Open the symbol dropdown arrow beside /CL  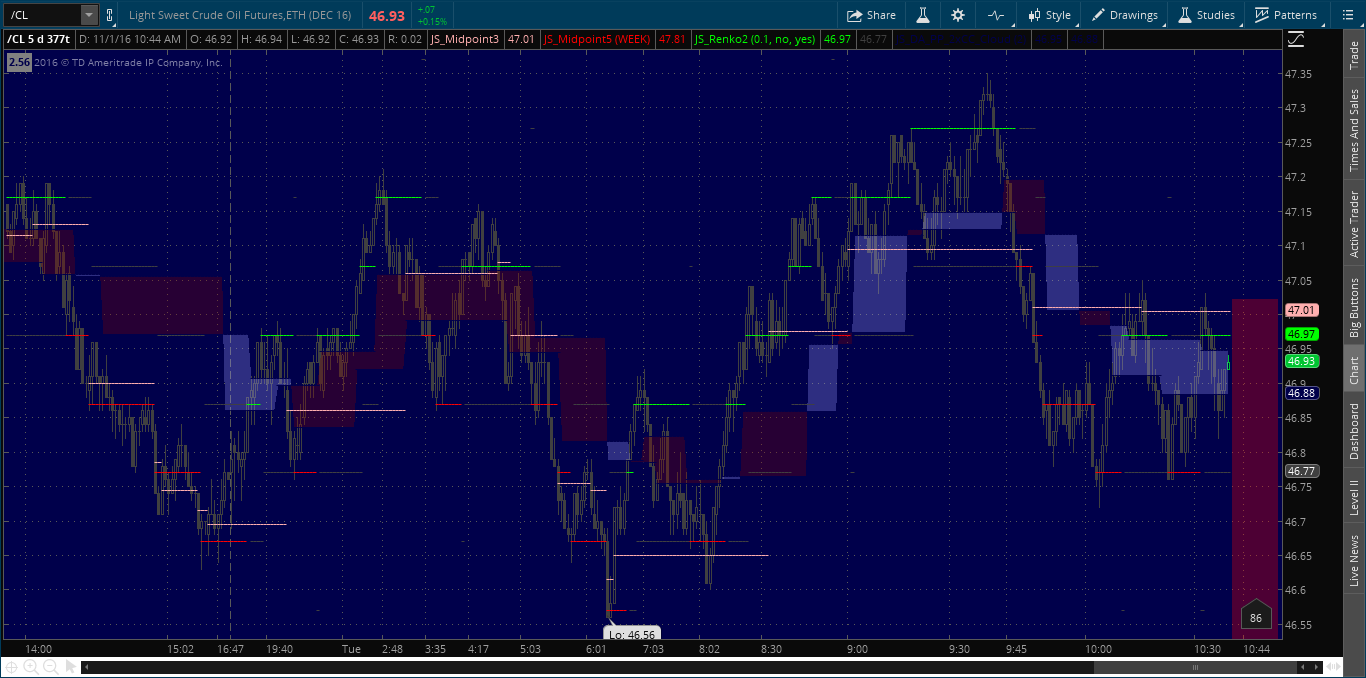tap(89, 15)
